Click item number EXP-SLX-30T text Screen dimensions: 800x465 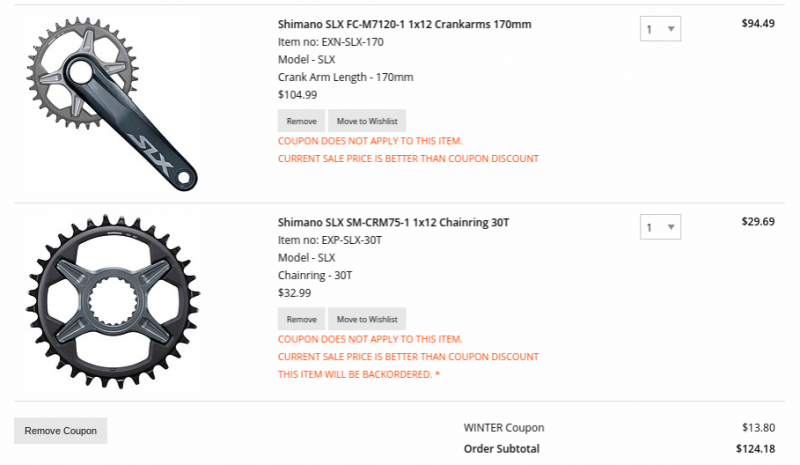(330, 240)
